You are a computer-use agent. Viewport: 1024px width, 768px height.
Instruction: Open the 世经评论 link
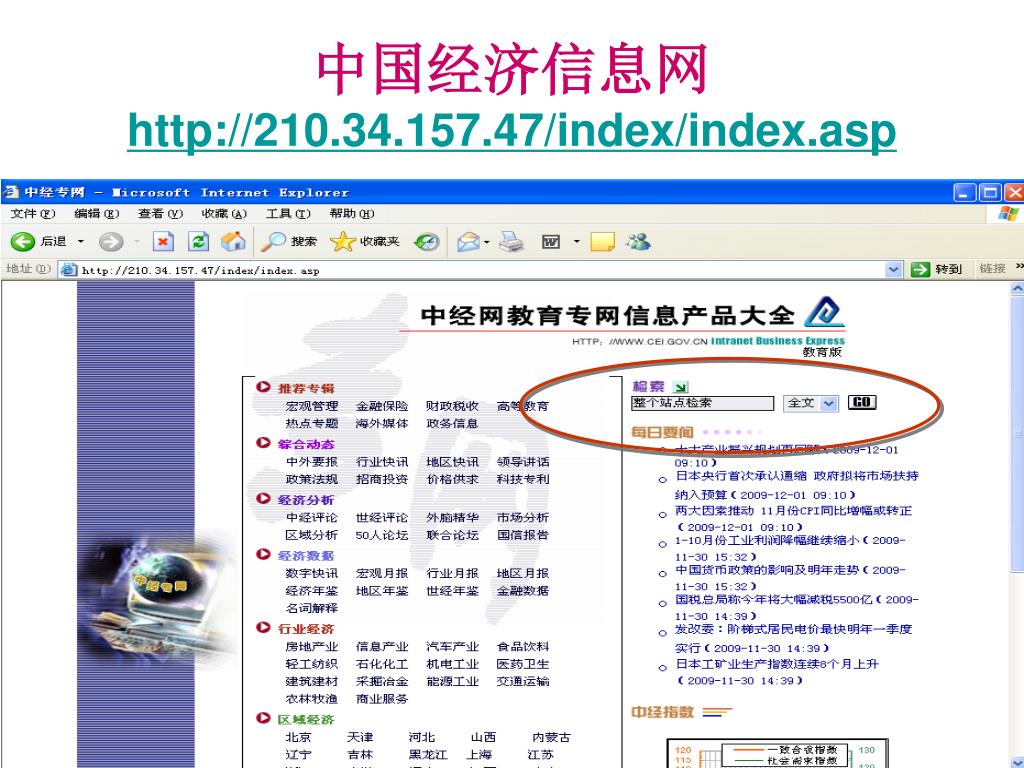pyautogui.click(x=382, y=517)
